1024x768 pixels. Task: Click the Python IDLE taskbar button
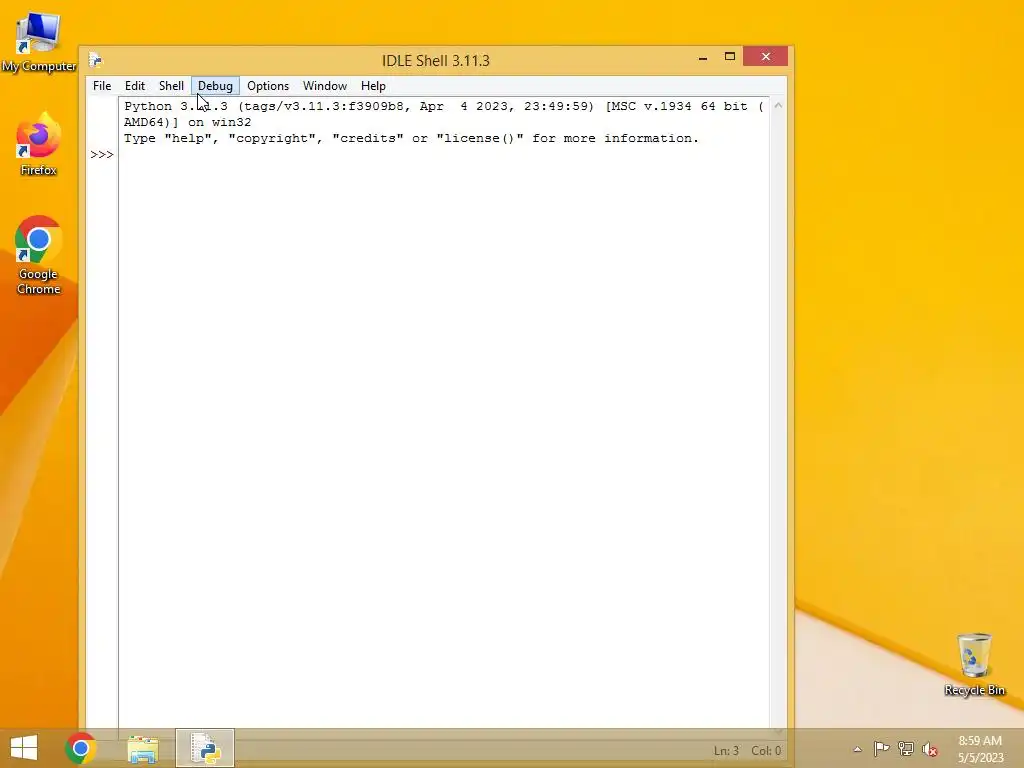(205, 748)
